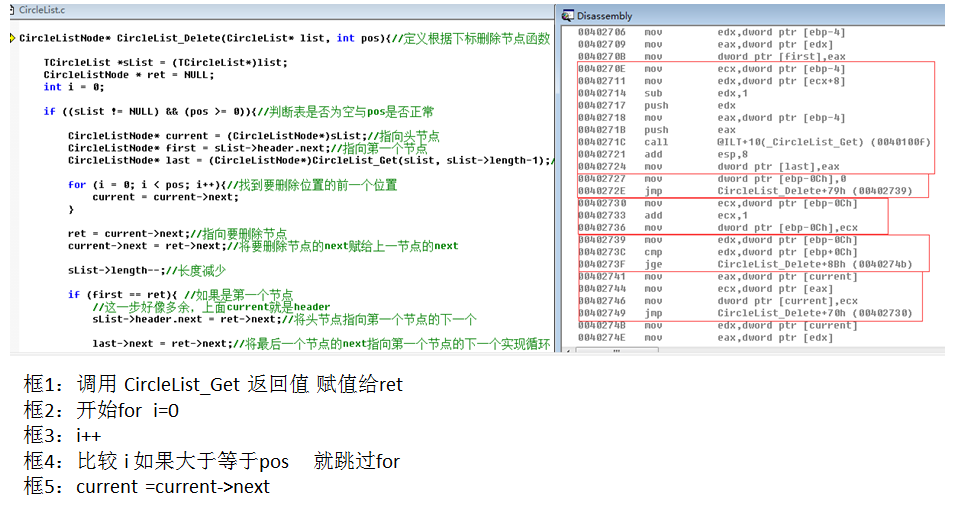954x511 pixels.
Task: Click the cmp instruction at 0040273C
Action: coord(717,252)
